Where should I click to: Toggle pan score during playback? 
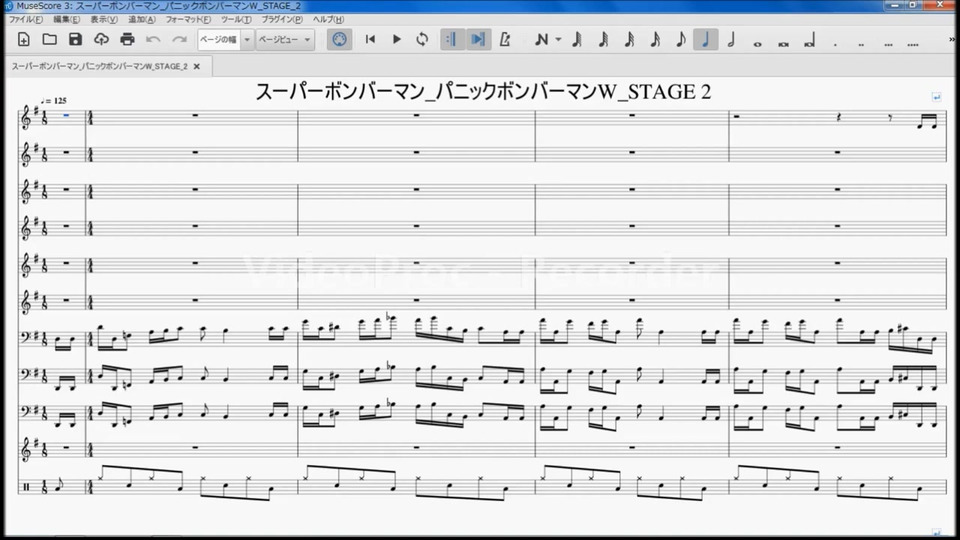tap(478, 40)
